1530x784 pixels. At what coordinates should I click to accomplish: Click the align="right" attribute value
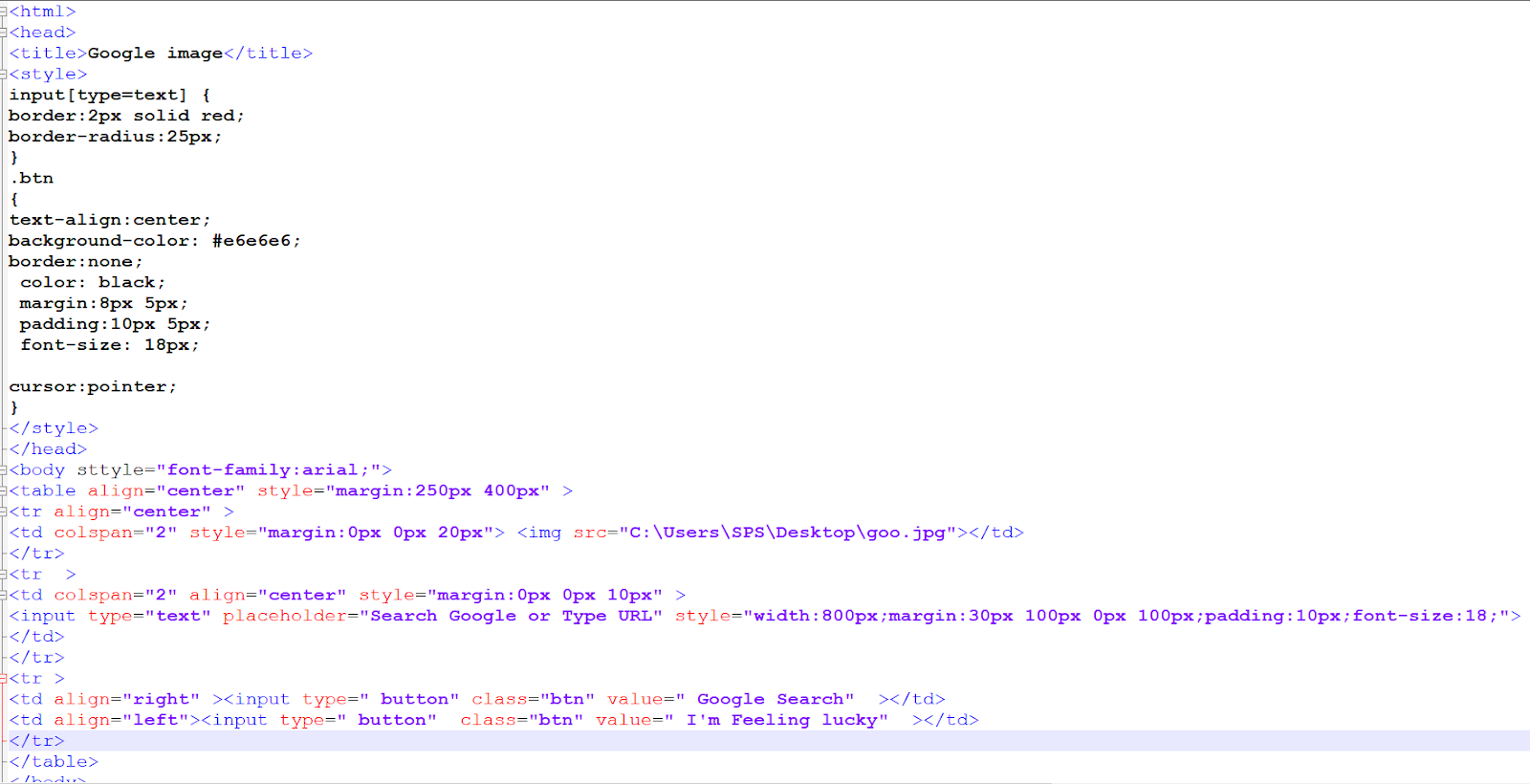[161, 700]
